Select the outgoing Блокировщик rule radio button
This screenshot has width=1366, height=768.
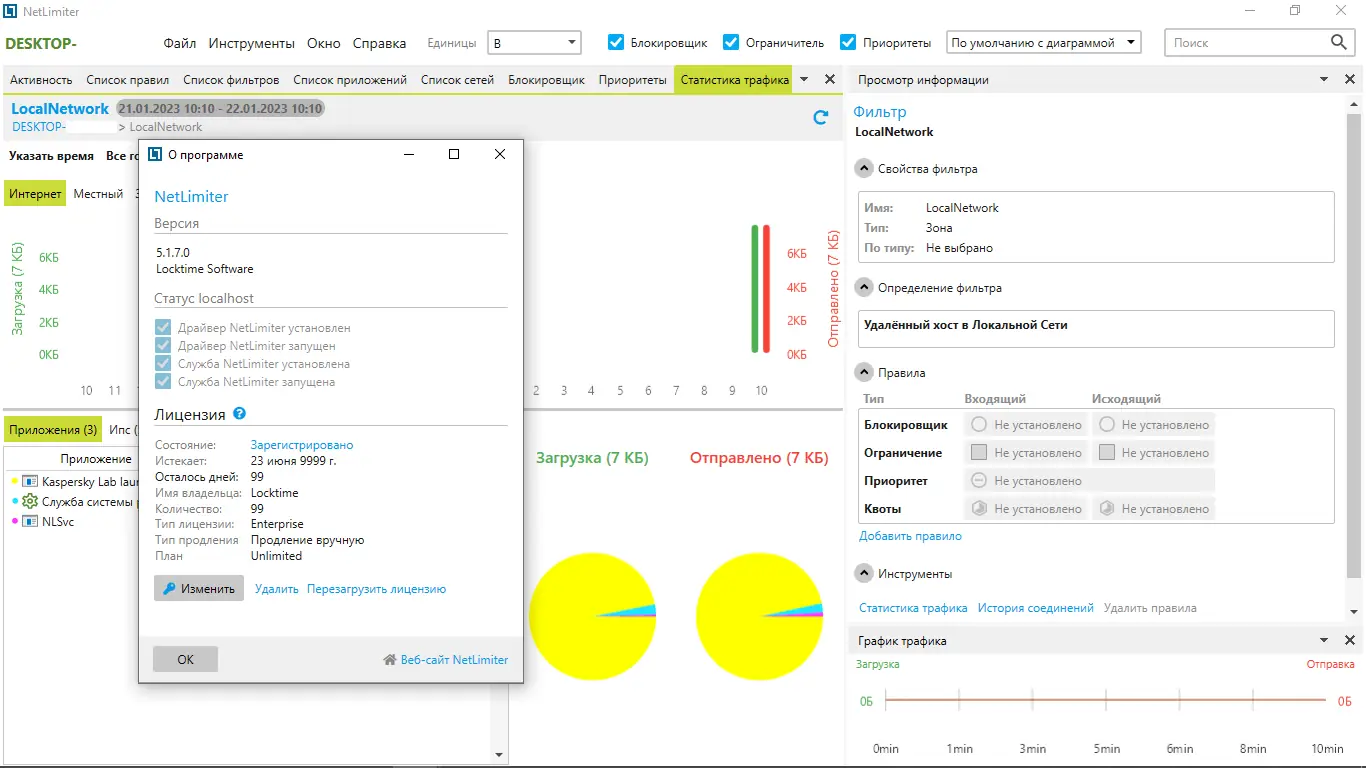point(1106,425)
